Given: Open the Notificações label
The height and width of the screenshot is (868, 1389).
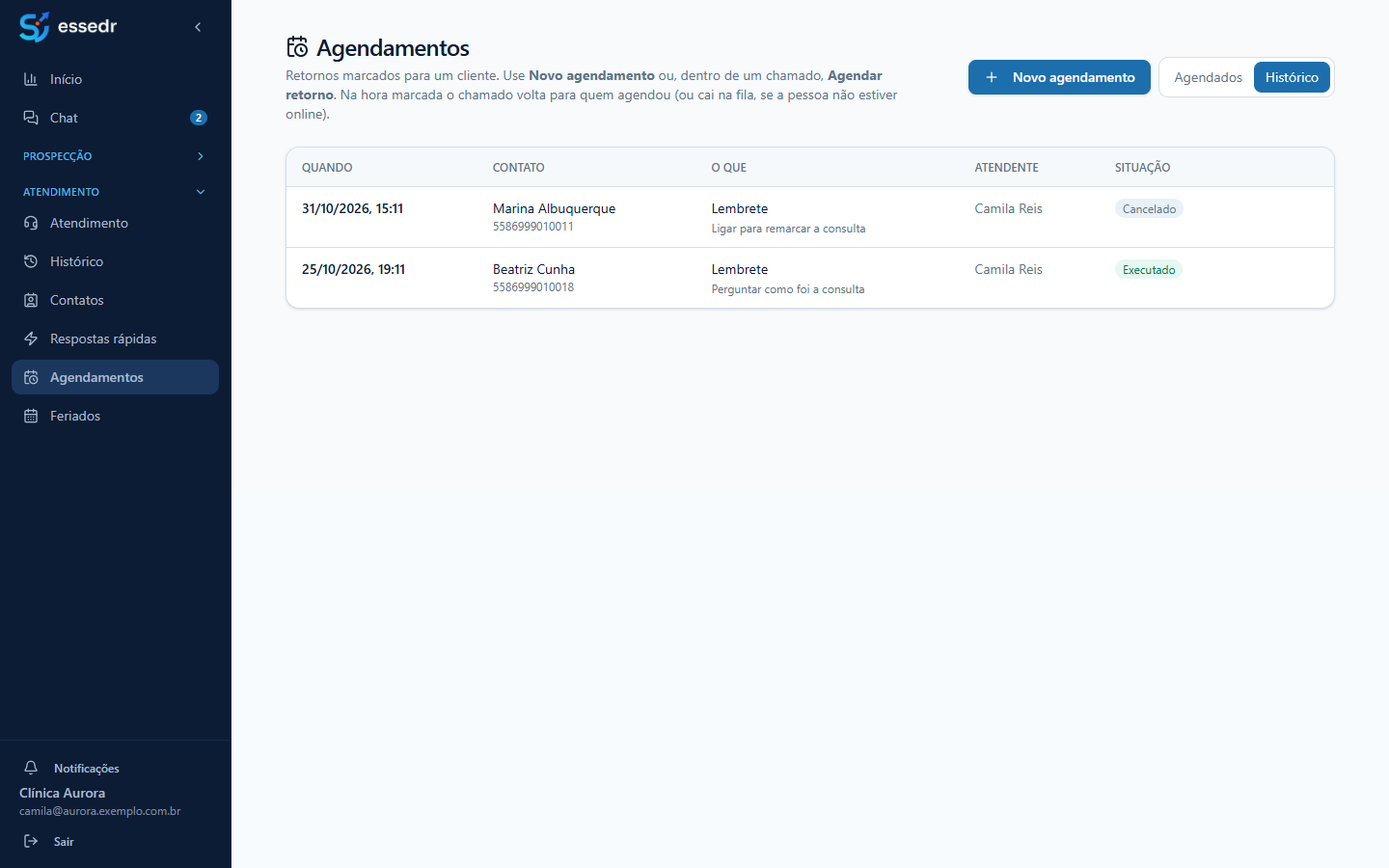Looking at the screenshot, I should point(87,768).
